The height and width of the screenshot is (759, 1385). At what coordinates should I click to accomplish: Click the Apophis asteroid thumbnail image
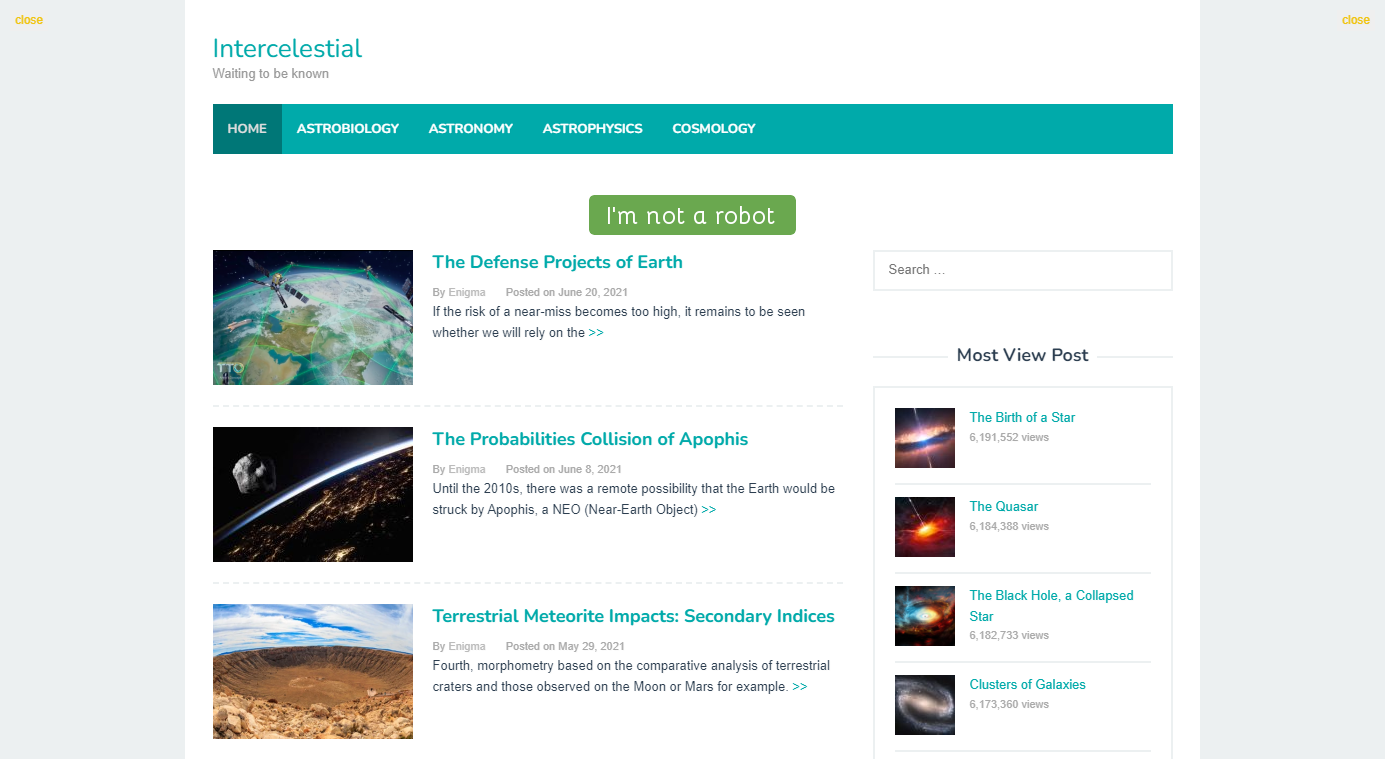coord(313,494)
